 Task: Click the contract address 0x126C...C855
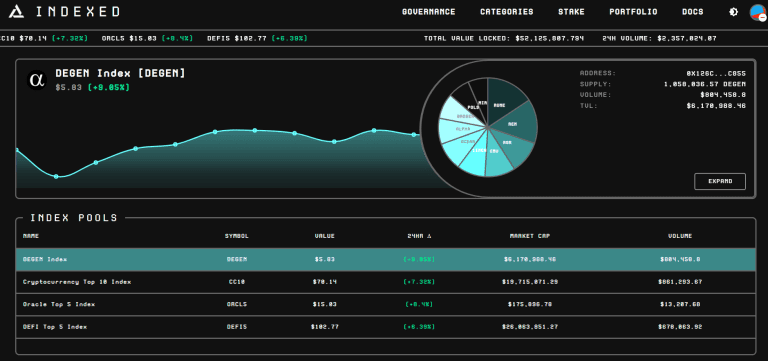click(x=716, y=73)
